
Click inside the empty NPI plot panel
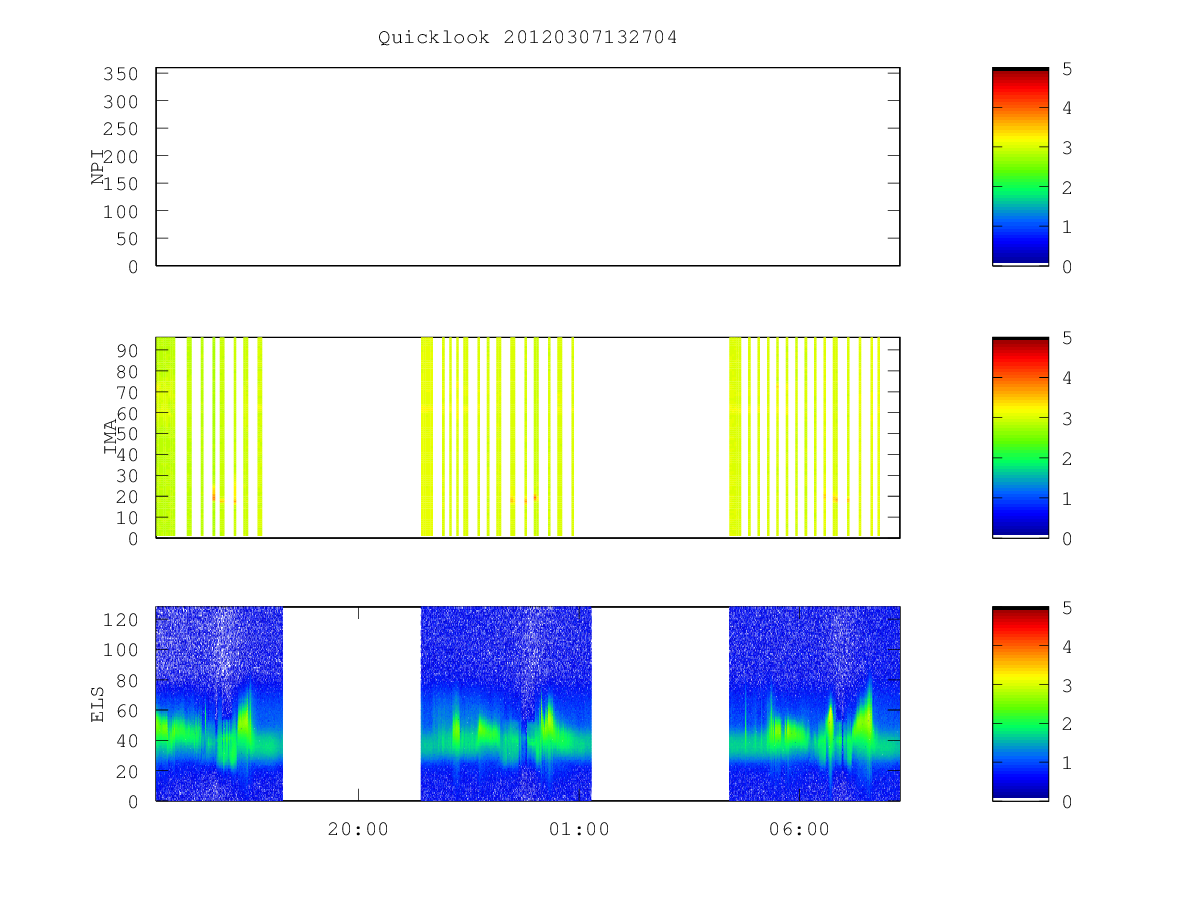(528, 166)
